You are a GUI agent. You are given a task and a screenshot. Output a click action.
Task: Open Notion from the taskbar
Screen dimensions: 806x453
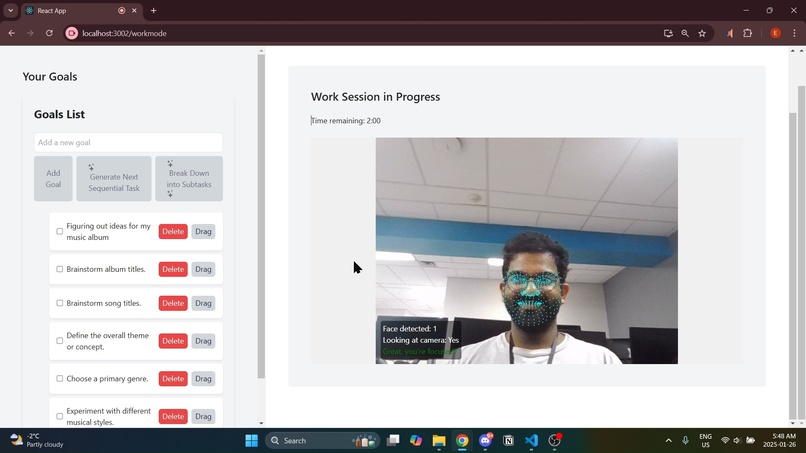[508, 440]
